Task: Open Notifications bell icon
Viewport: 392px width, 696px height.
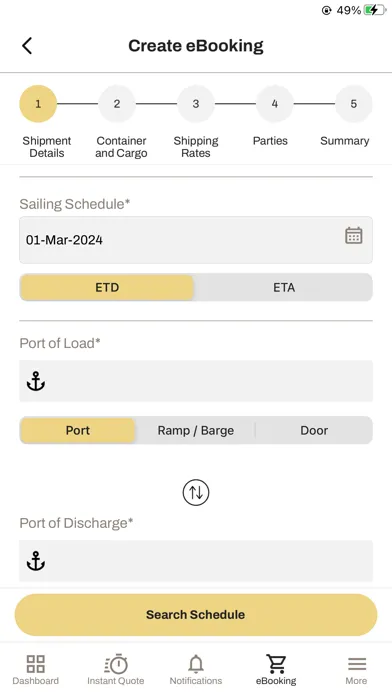Action: [196, 664]
